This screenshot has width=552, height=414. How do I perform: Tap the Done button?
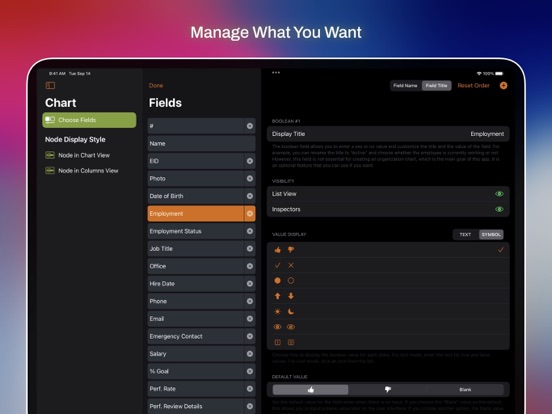pyautogui.click(x=156, y=86)
